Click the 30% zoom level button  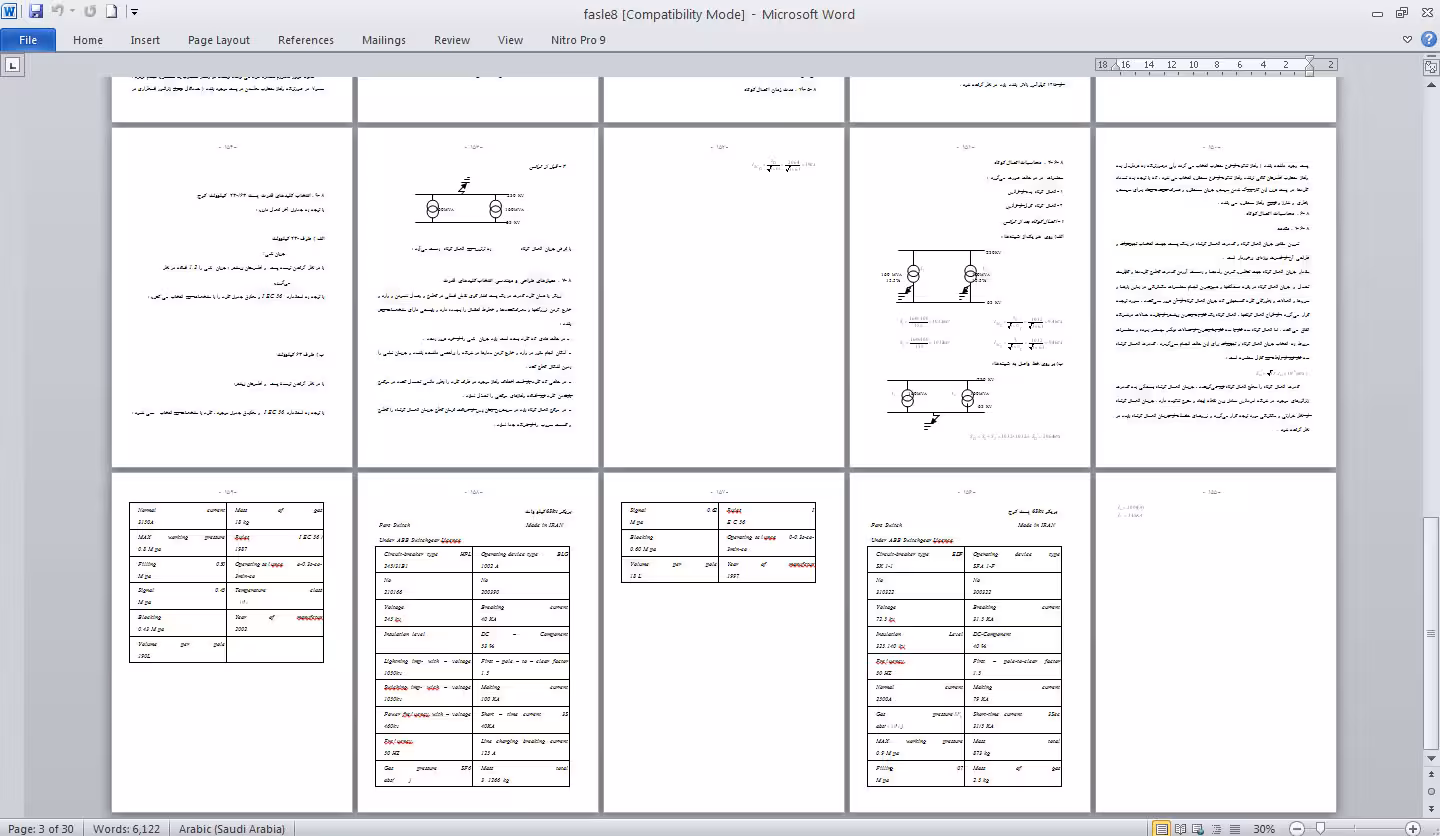coord(1264,828)
